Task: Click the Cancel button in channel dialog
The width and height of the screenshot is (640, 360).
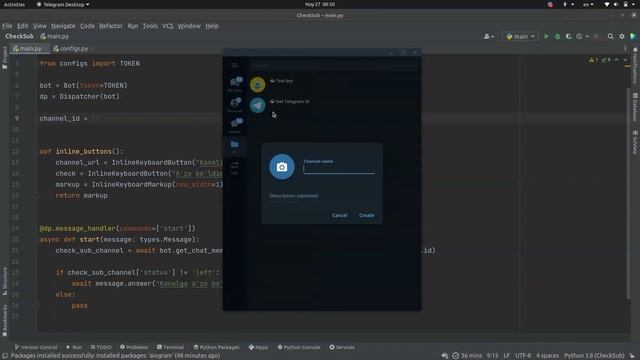Action: 339,215
